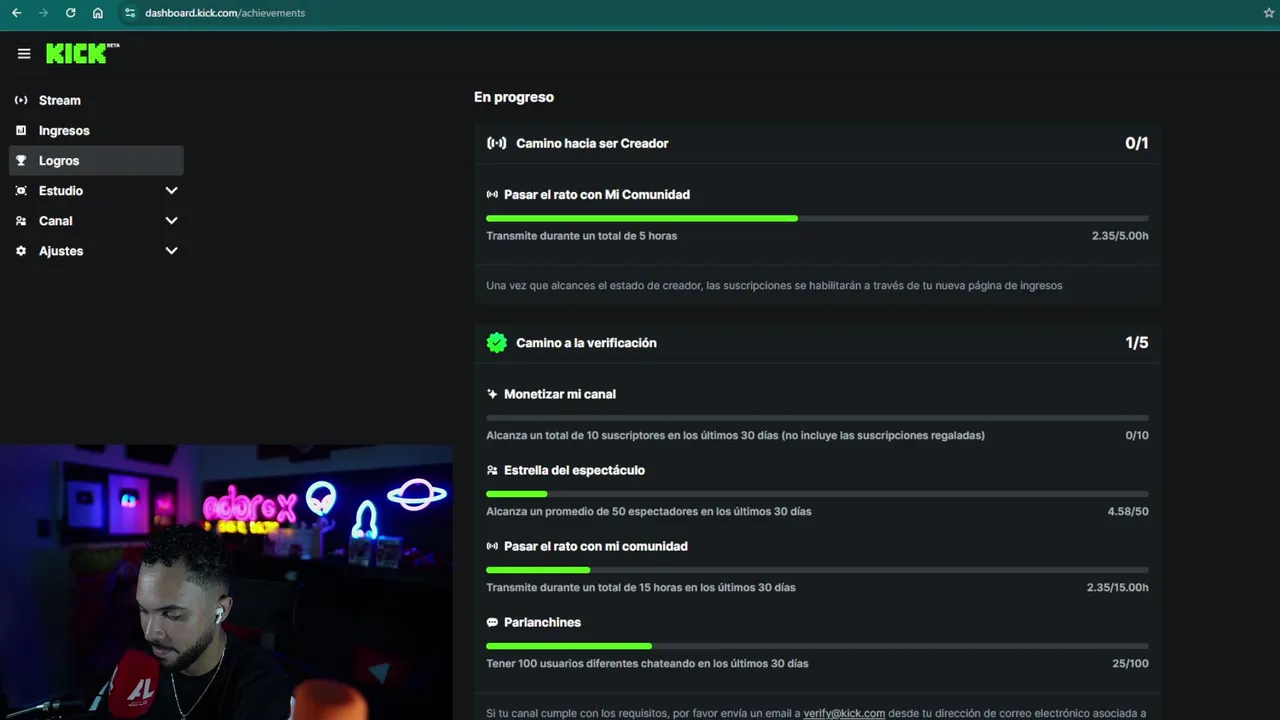Viewport: 1280px width, 720px height.
Task: Click the broadcast icon beside Pasar el rato con mi comunidad (15 horas)
Action: pyautogui.click(x=492, y=546)
